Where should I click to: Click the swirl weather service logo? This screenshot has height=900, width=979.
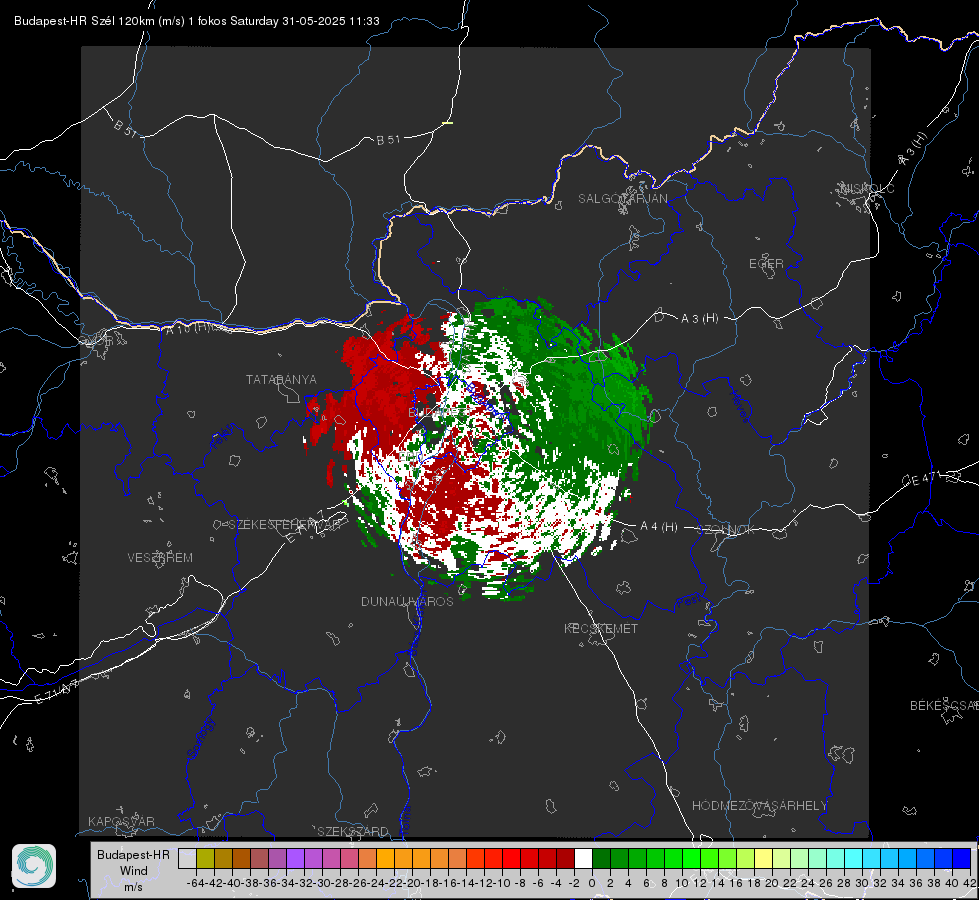click(x=34, y=866)
